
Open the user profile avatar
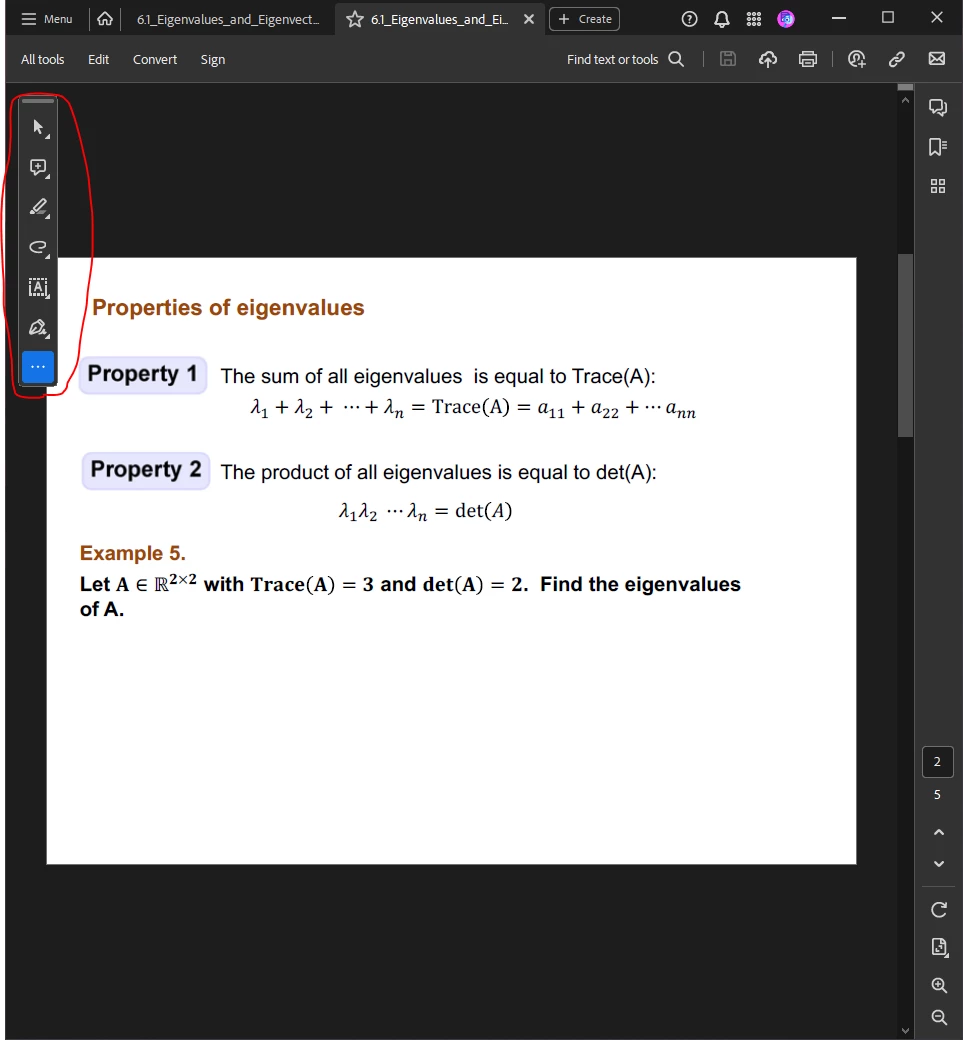click(786, 19)
